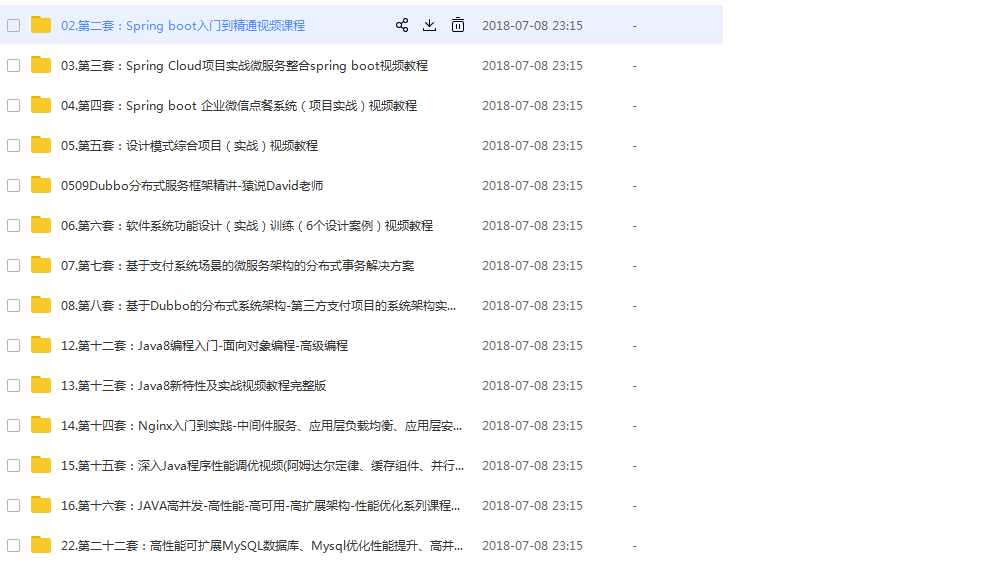Tick the checkbox for 12.第十二套 Java8编程入门
987x565 pixels.
tap(13, 345)
